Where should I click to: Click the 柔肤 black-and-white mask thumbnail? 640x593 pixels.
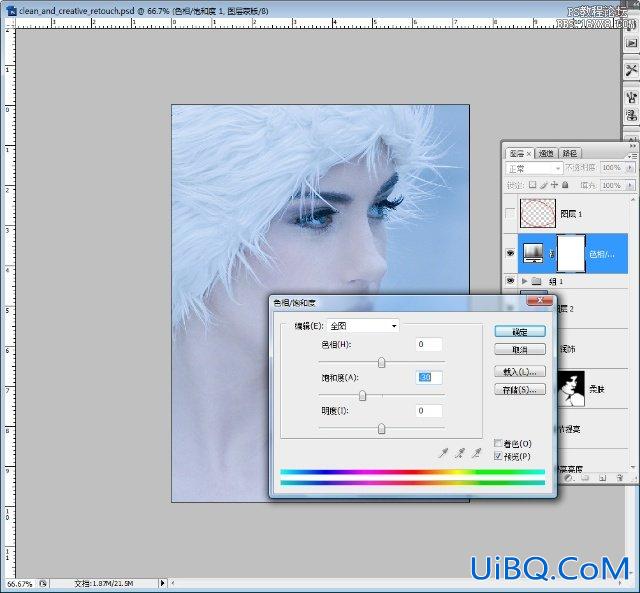click(571, 389)
